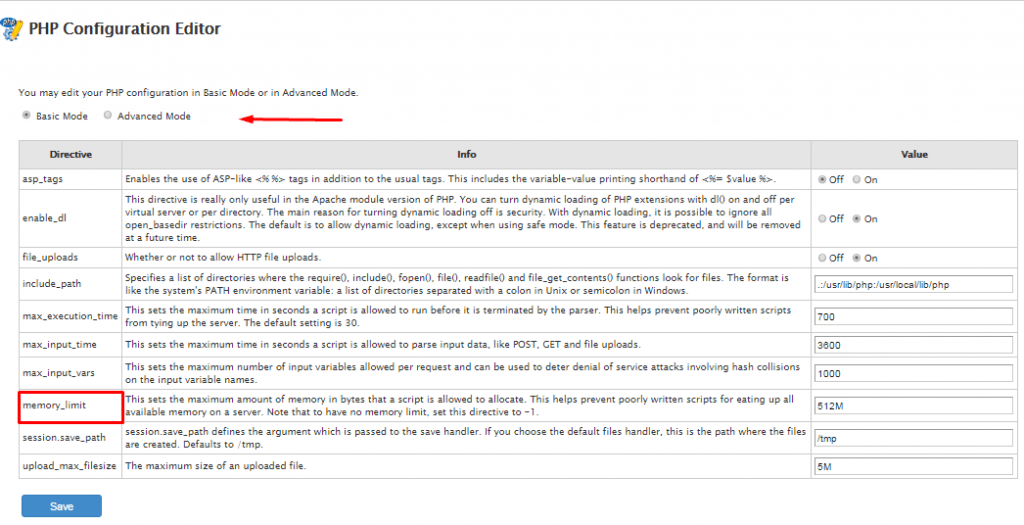The width and height of the screenshot is (1024, 525).
Task: Click the asp_tags info description text
Action: 451,180
